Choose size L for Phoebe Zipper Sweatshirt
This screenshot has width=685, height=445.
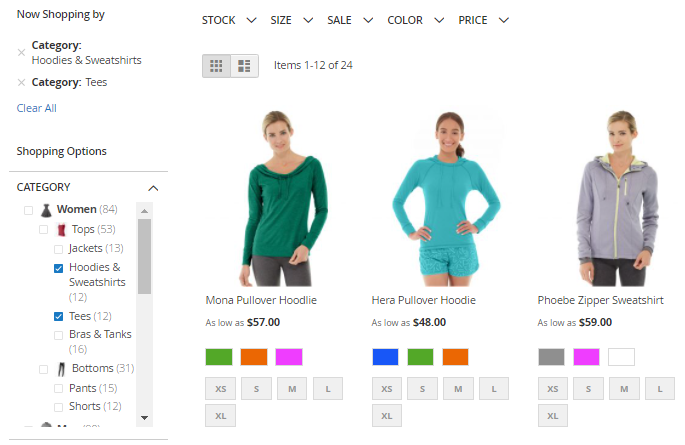(x=660, y=389)
